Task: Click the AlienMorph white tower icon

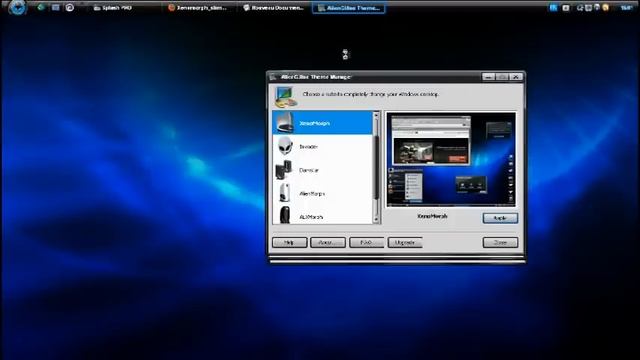Action: [x=284, y=193]
